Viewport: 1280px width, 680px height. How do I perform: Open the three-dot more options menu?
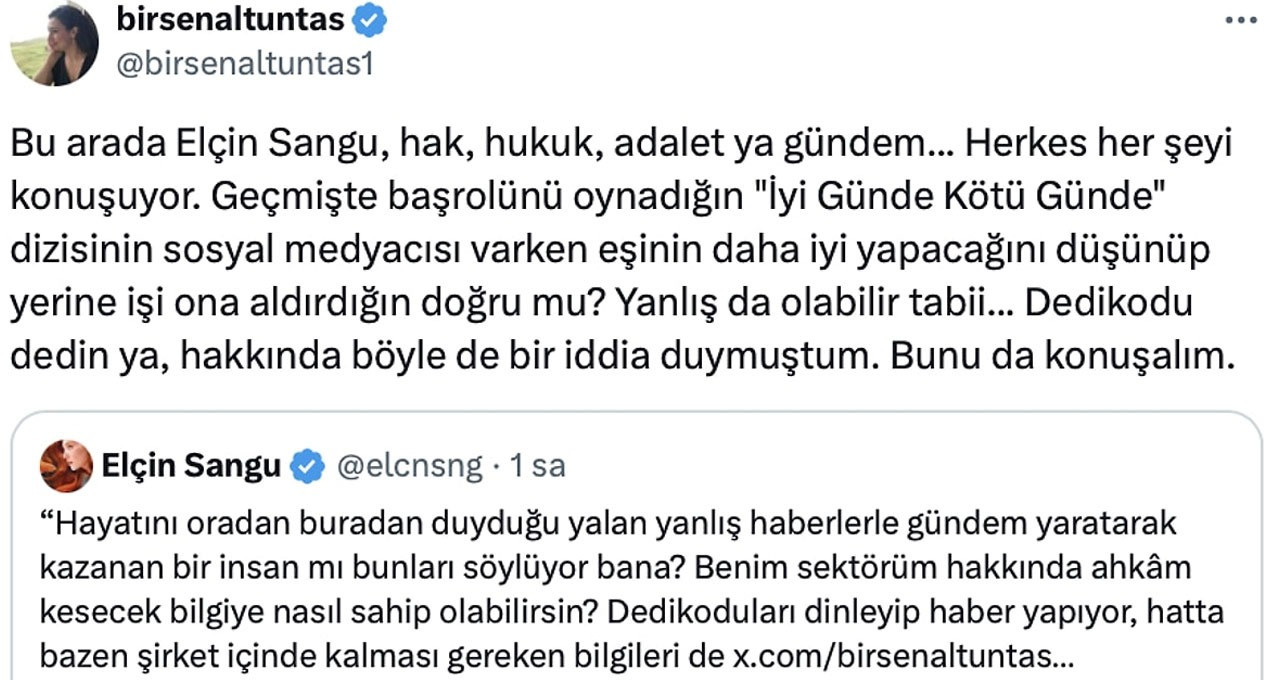1243,19
